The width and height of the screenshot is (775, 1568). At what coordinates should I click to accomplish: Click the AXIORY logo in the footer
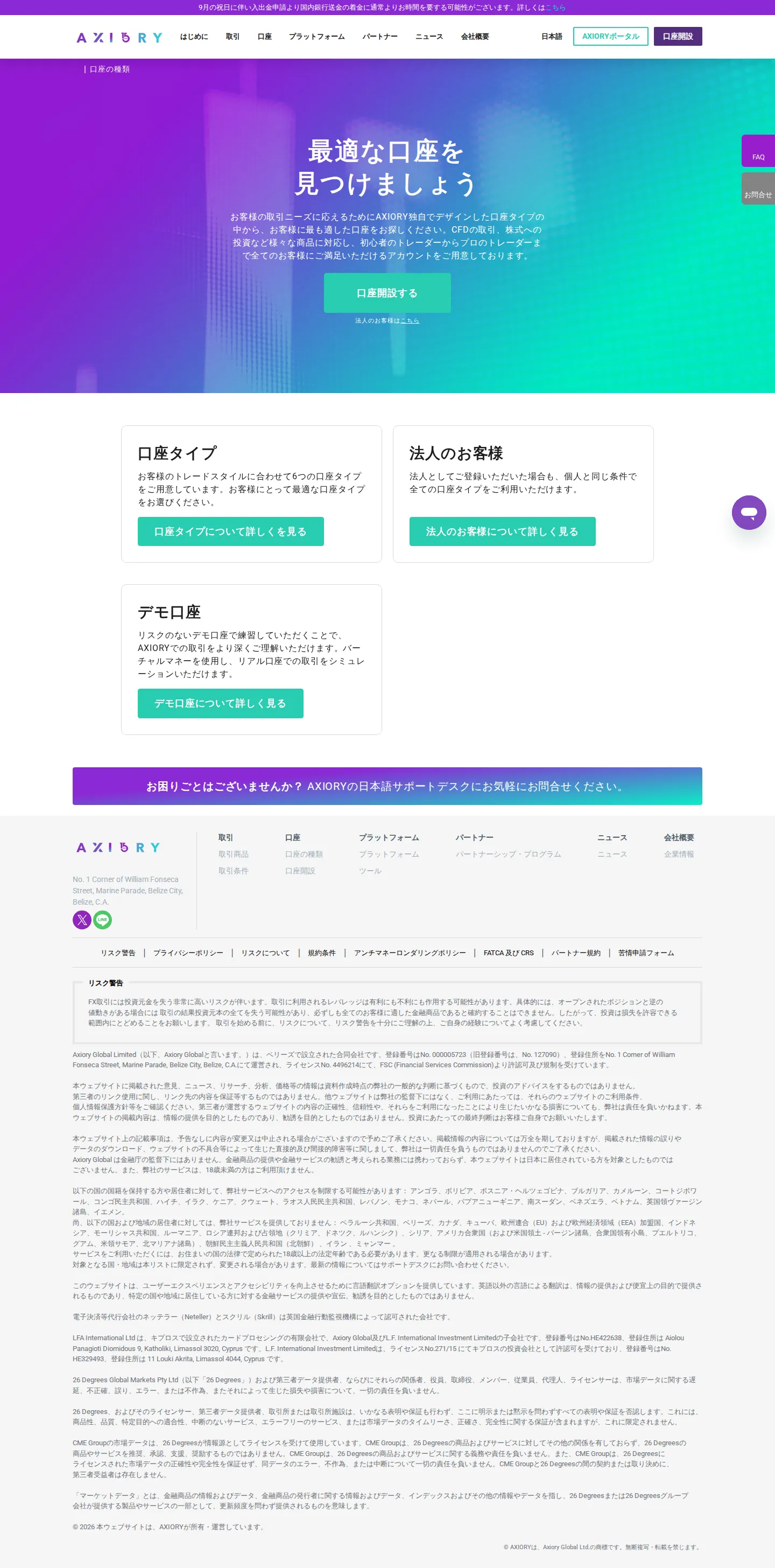(118, 848)
